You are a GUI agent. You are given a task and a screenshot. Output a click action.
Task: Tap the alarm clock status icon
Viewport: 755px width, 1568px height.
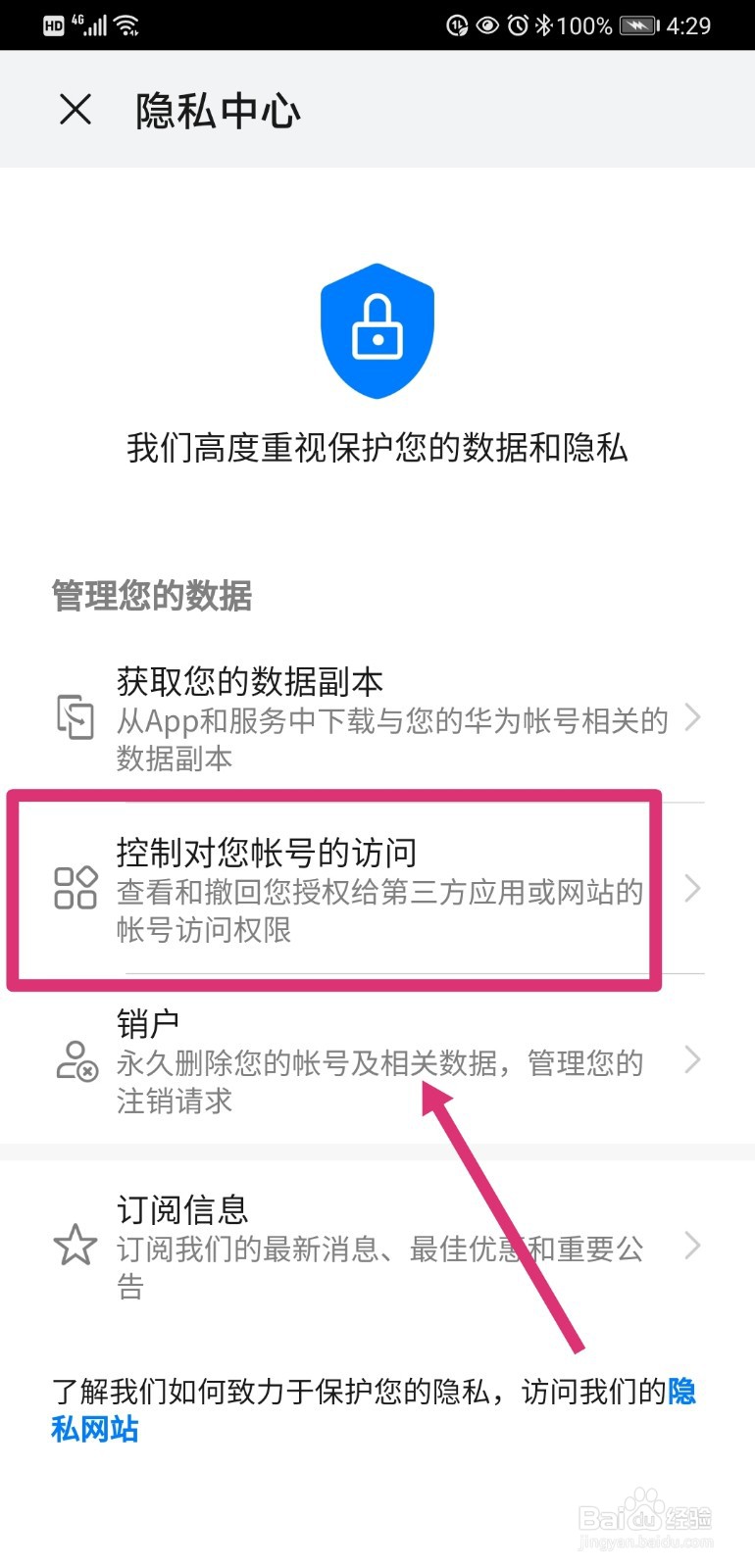point(518,25)
